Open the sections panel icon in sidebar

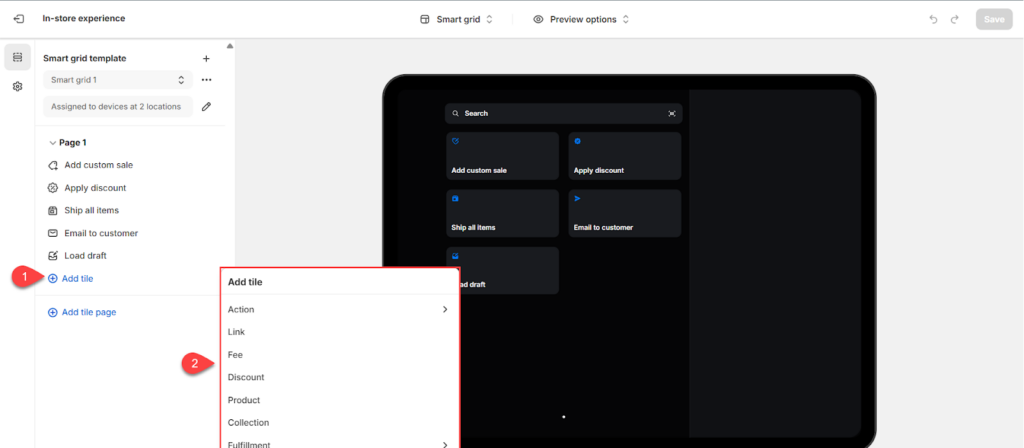[18, 58]
